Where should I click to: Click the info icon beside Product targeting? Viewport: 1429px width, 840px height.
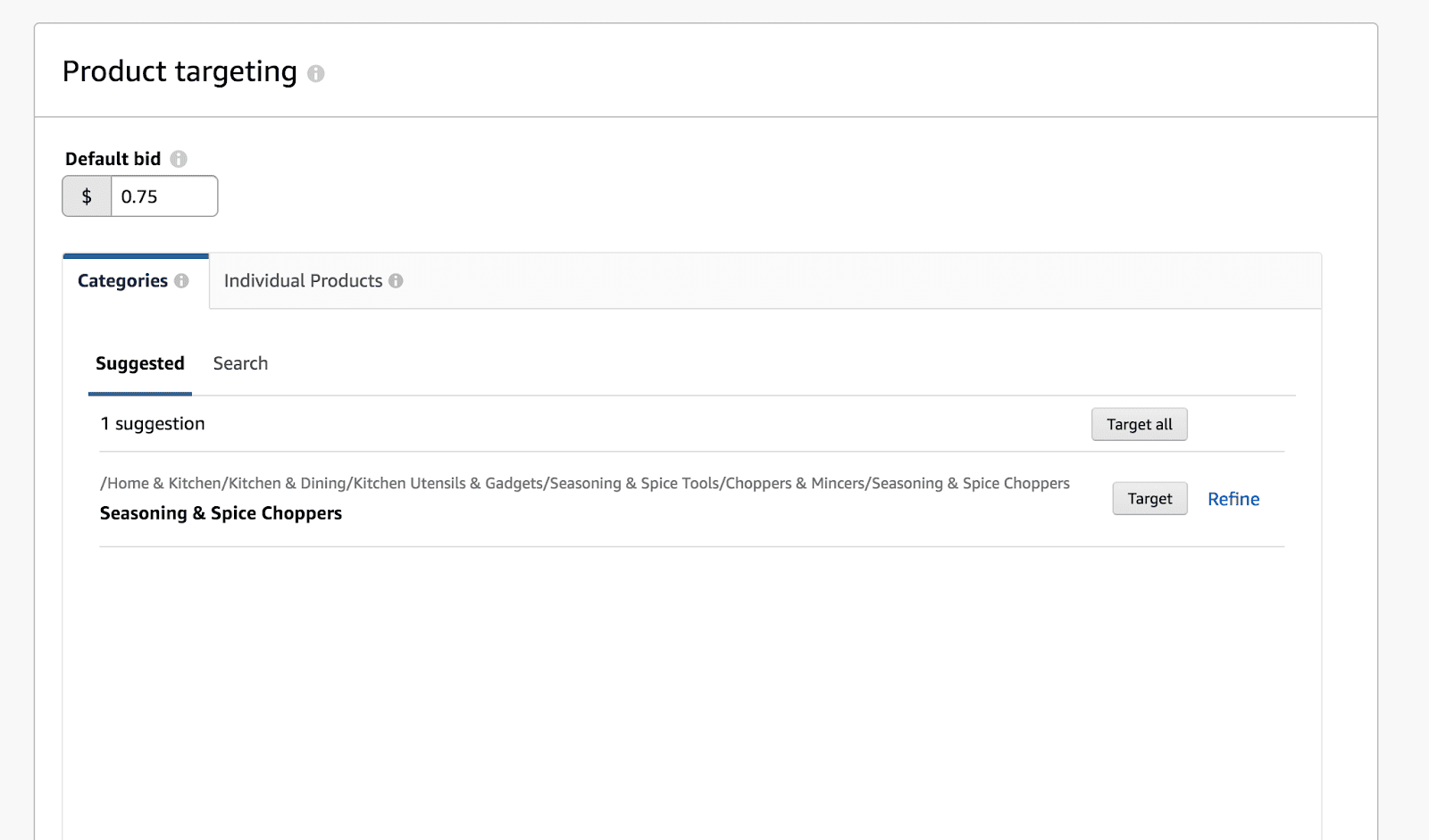click(315, 73)
